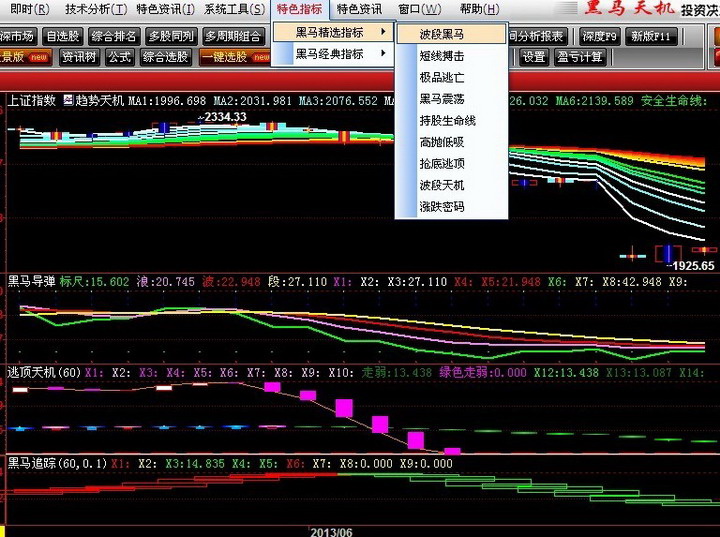This screenshot has height=537, width=720.
Task: Open the 技术分析(T) menu
Action: pos(96,9)
